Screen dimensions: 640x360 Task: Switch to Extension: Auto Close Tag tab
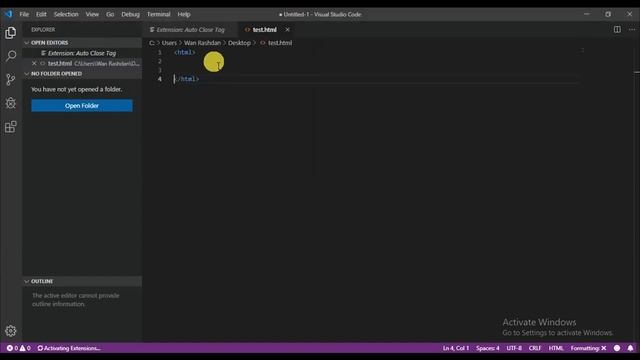coord(190,29)
